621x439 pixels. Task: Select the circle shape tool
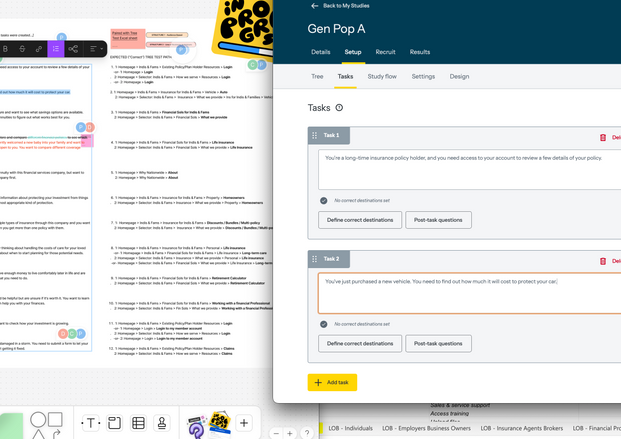(x=38, y=420)
